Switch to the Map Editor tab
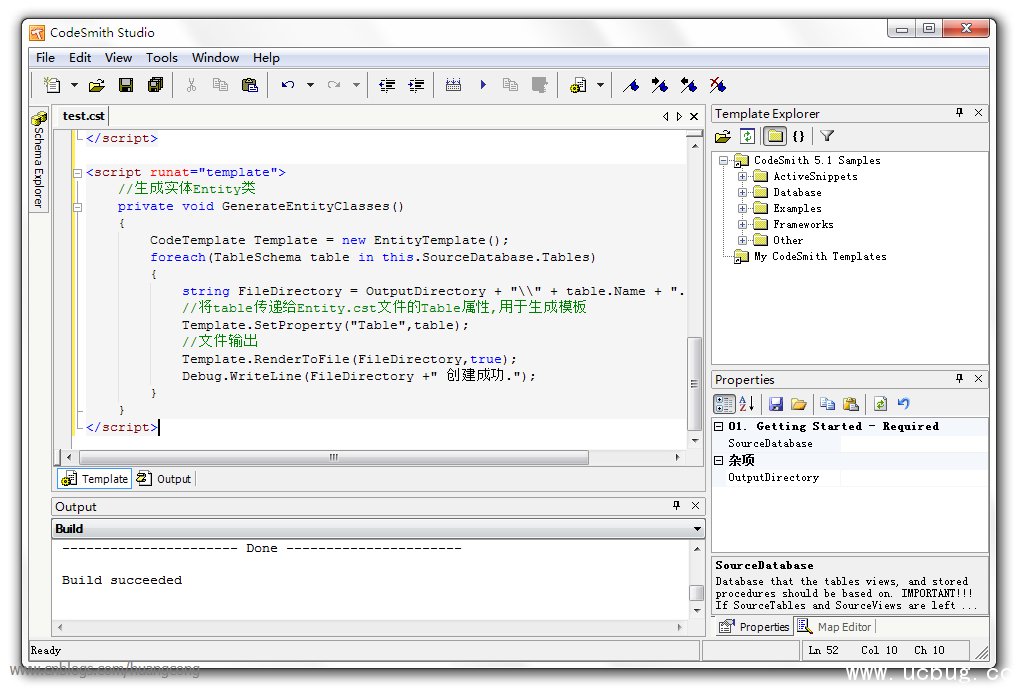Screen dimensions: 1016x688 [x=835, y=626]
